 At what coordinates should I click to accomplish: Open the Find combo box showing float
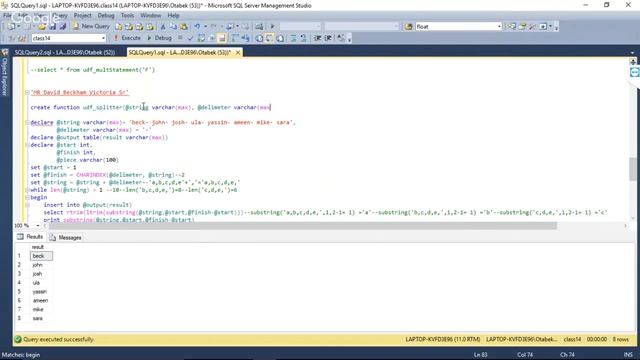point(458,27)
